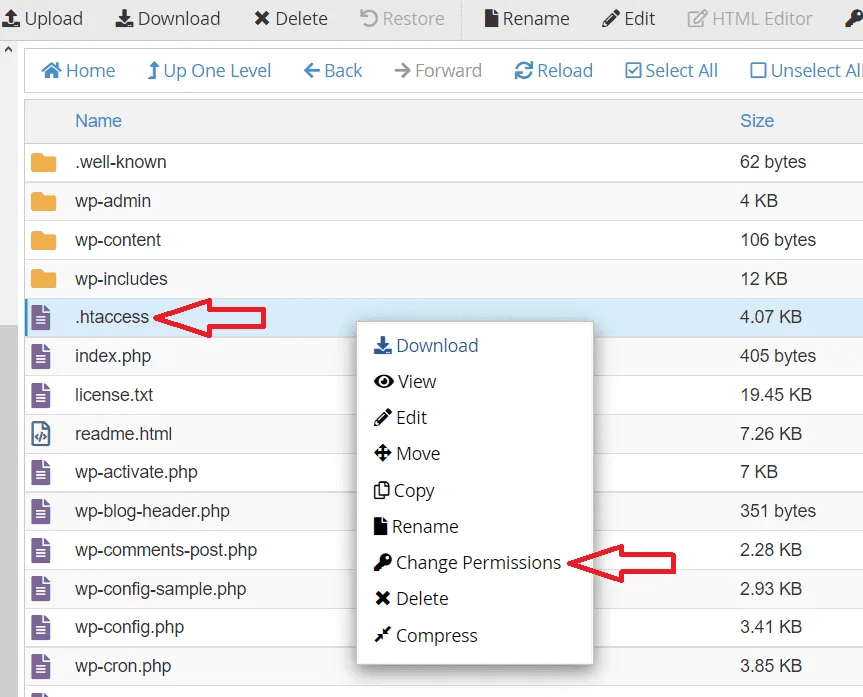Click the Size column header
The image size is (863, 697).
tap(757, 121)
